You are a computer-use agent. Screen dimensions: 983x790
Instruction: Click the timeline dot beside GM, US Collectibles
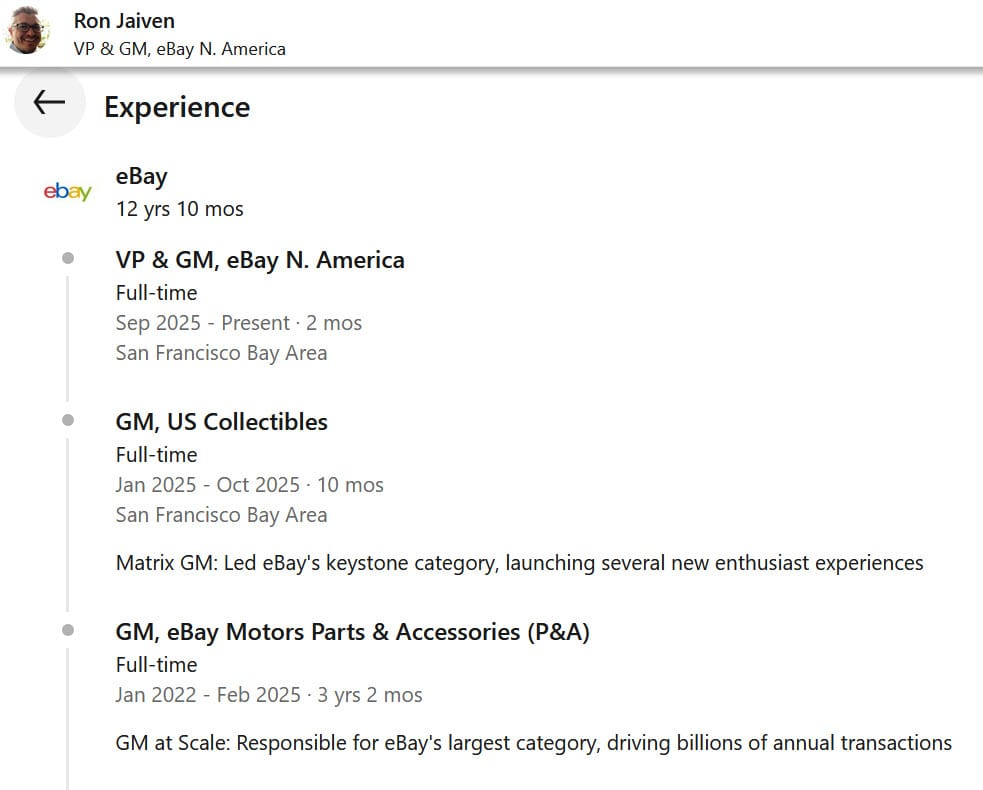tap(68, 420)
